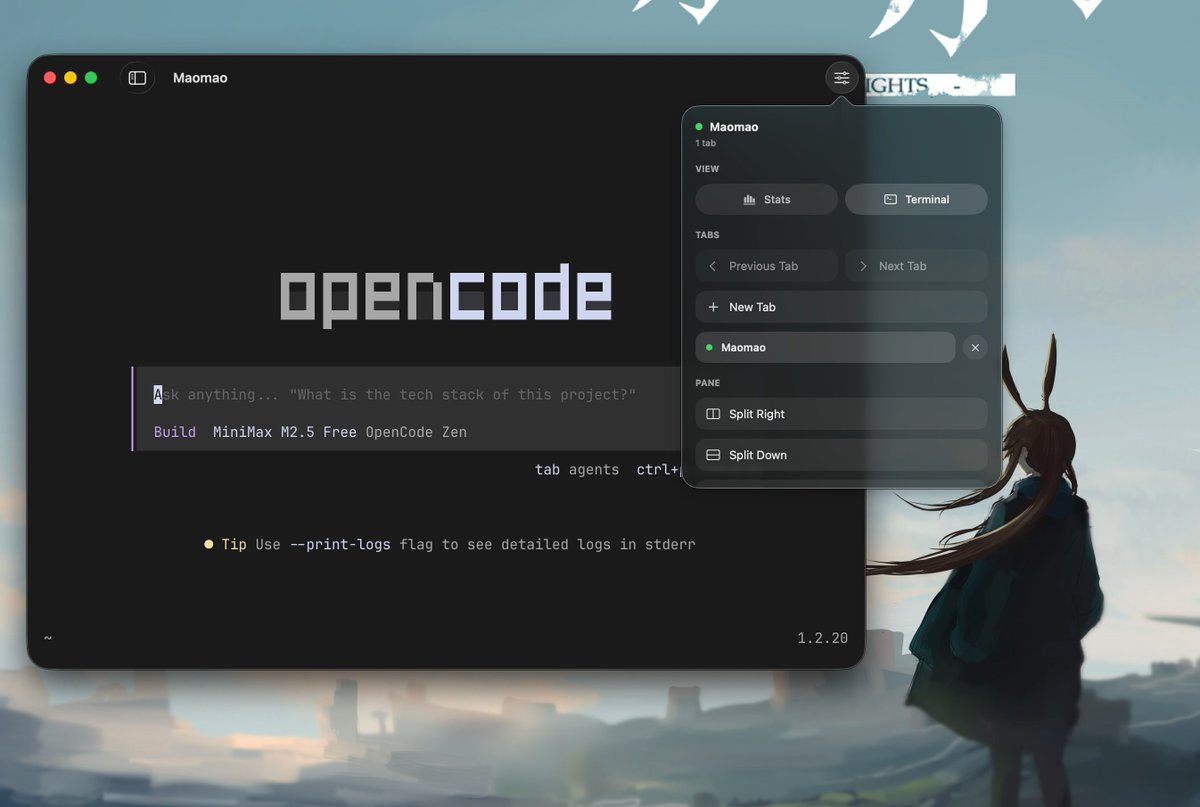Go to Previous Tab
Screen dimensions: 1200x807
[x=767, y=266]
